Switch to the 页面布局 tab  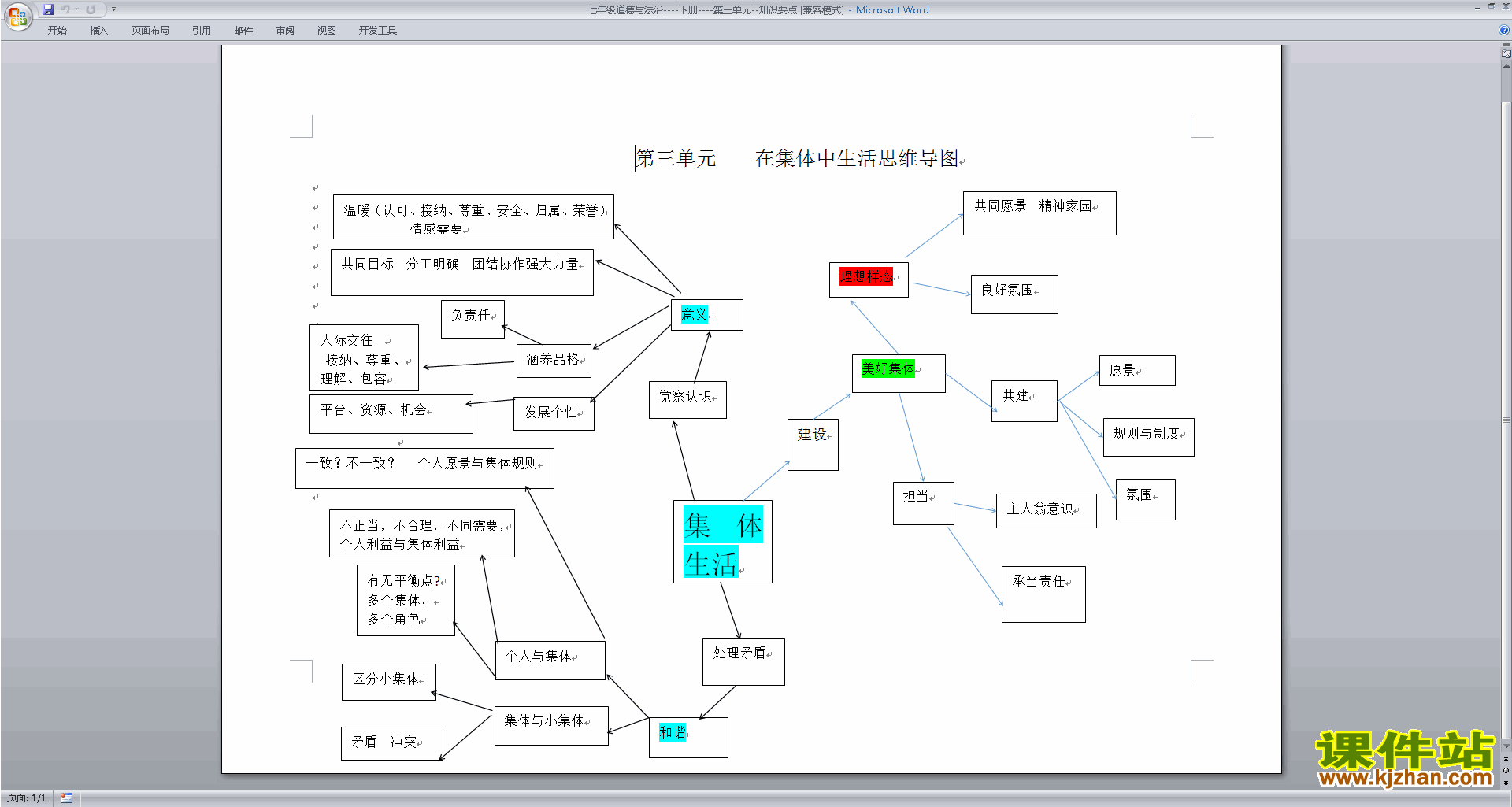pyautogui.click(x=150, y=30)
